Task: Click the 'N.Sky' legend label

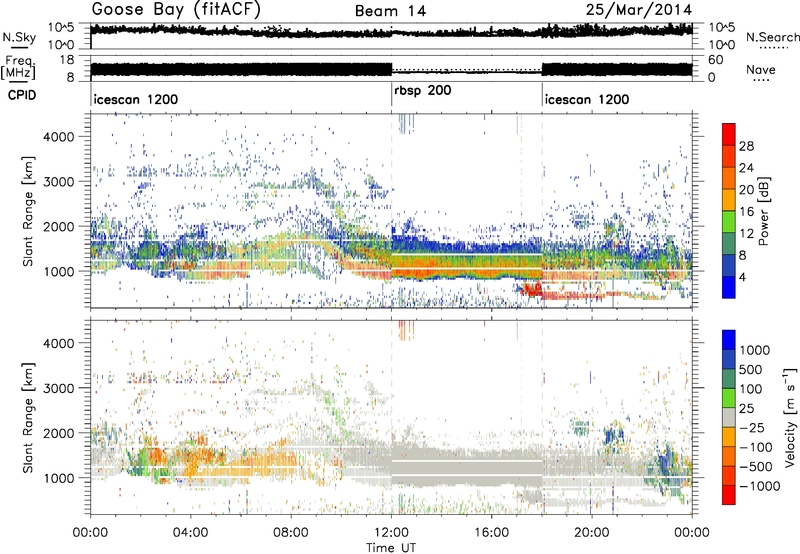Action: pyautogui.click(x=19, y=37)
